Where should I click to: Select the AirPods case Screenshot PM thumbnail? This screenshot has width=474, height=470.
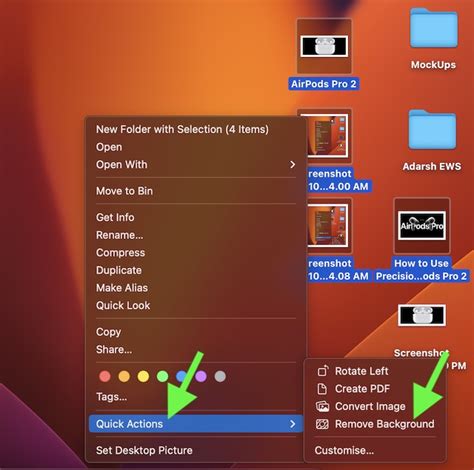[x=422, y=315]
